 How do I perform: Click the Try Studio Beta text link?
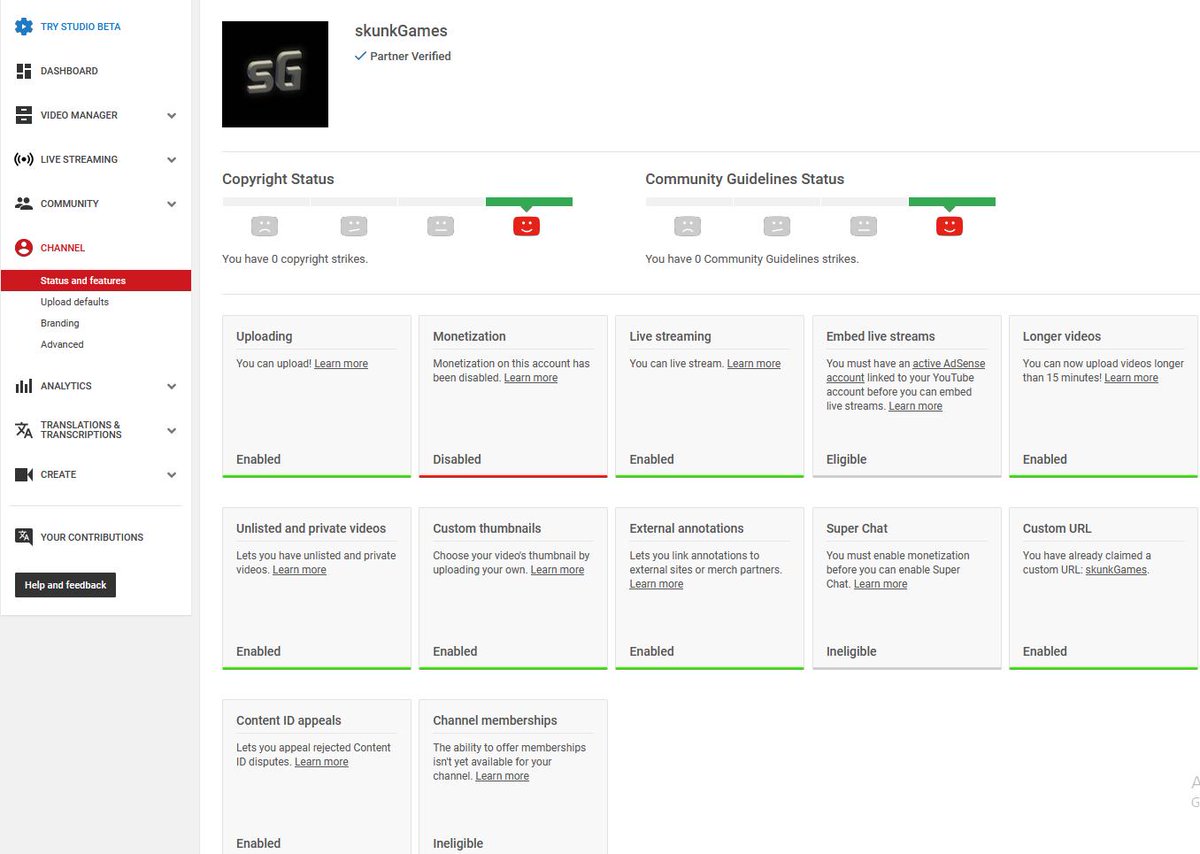[x=81, y=27]
